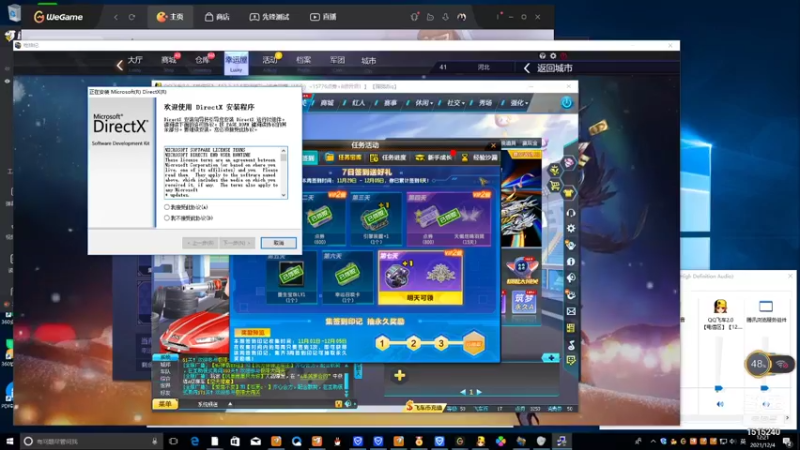Click headset icon on right sidebar
This screenshot has height=450, width=800.
pyautogui.click(x=571, y=212)
